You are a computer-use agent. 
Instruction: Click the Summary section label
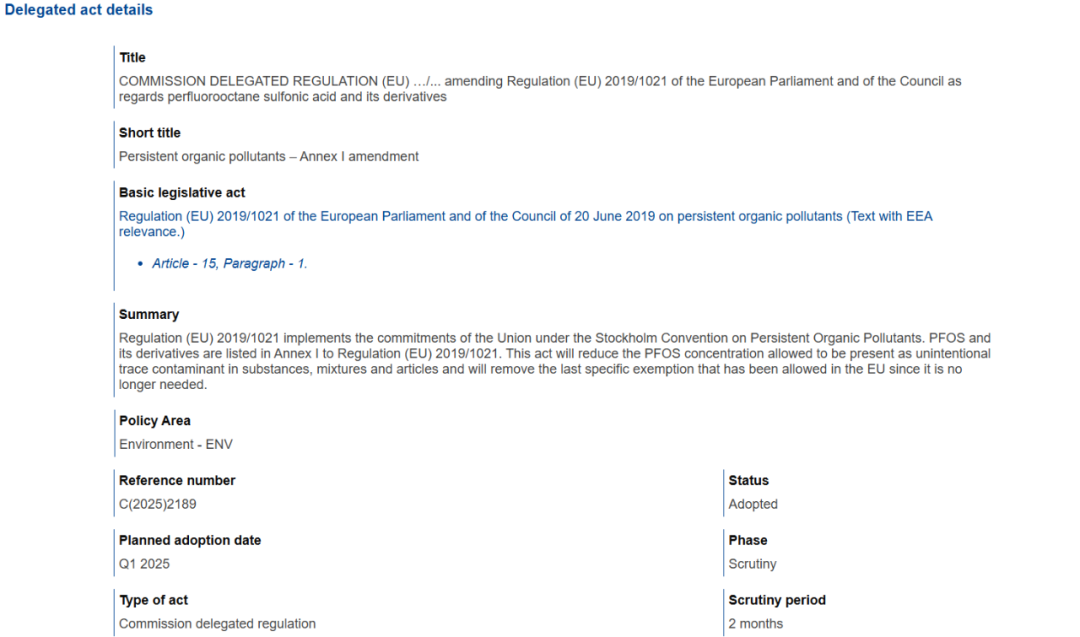point(149,314)
